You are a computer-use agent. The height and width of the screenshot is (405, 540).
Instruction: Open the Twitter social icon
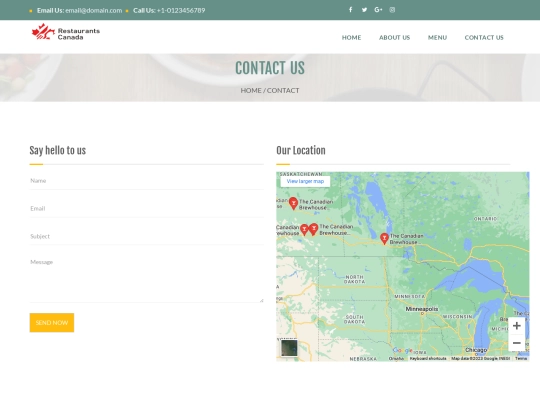[x=364, y=10]
